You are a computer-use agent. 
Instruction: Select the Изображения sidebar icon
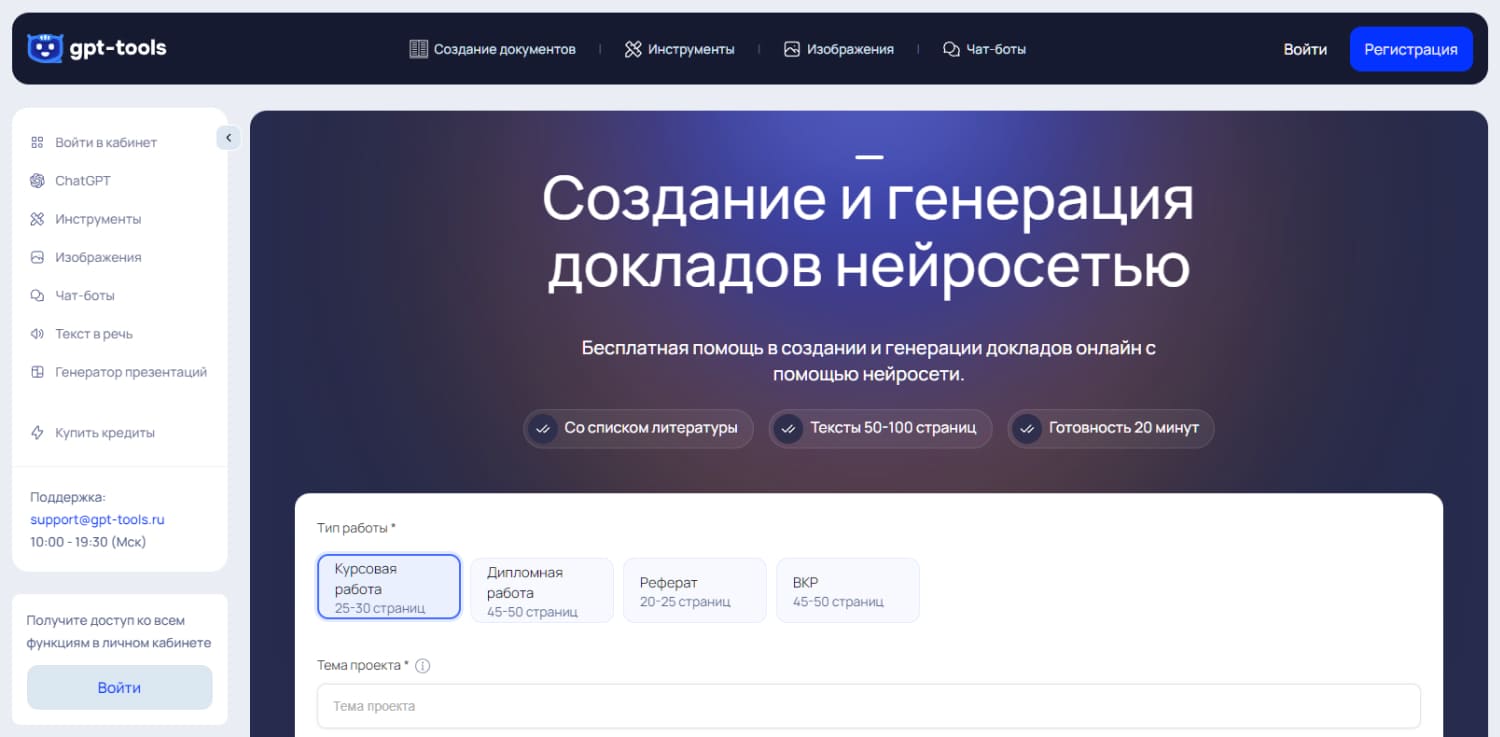(x=38, y=256)
